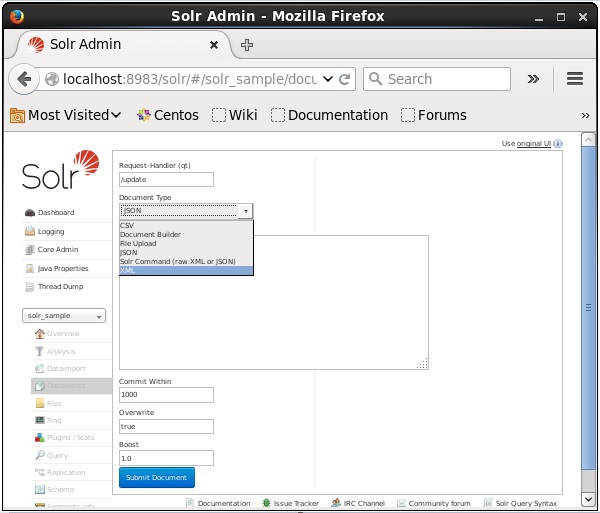This screenshot has height=513, width=600.
Task: Click the Submit Document button
Action: click(157, 478)
